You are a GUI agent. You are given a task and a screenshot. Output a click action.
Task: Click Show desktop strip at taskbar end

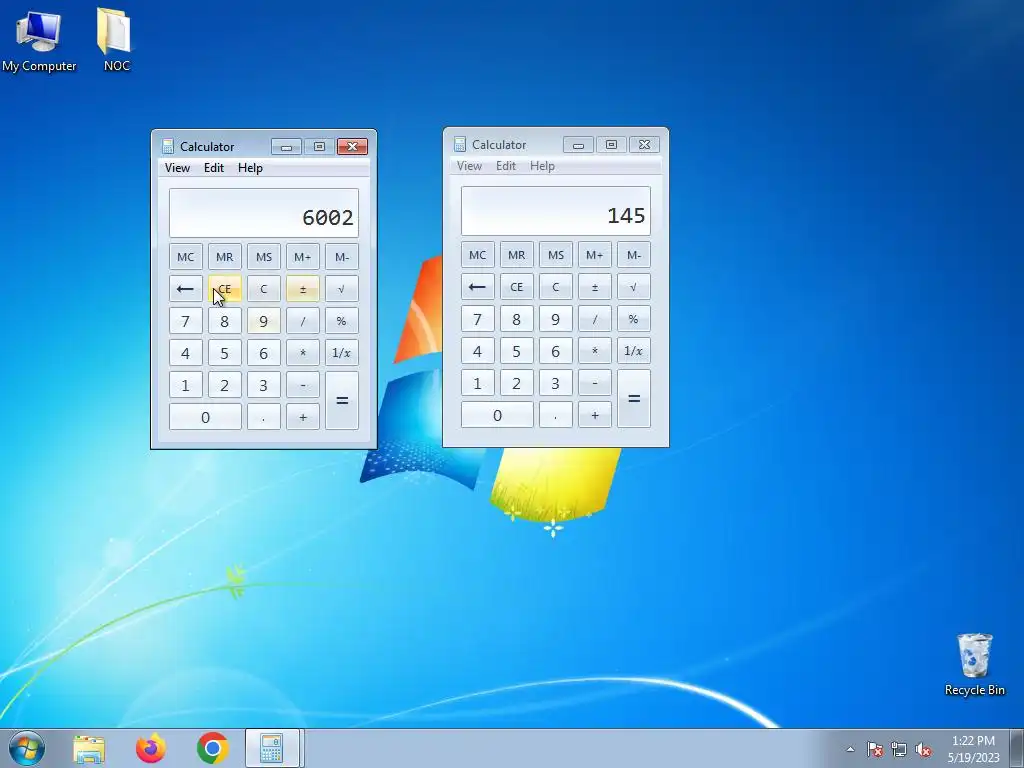pos(1018,748)
